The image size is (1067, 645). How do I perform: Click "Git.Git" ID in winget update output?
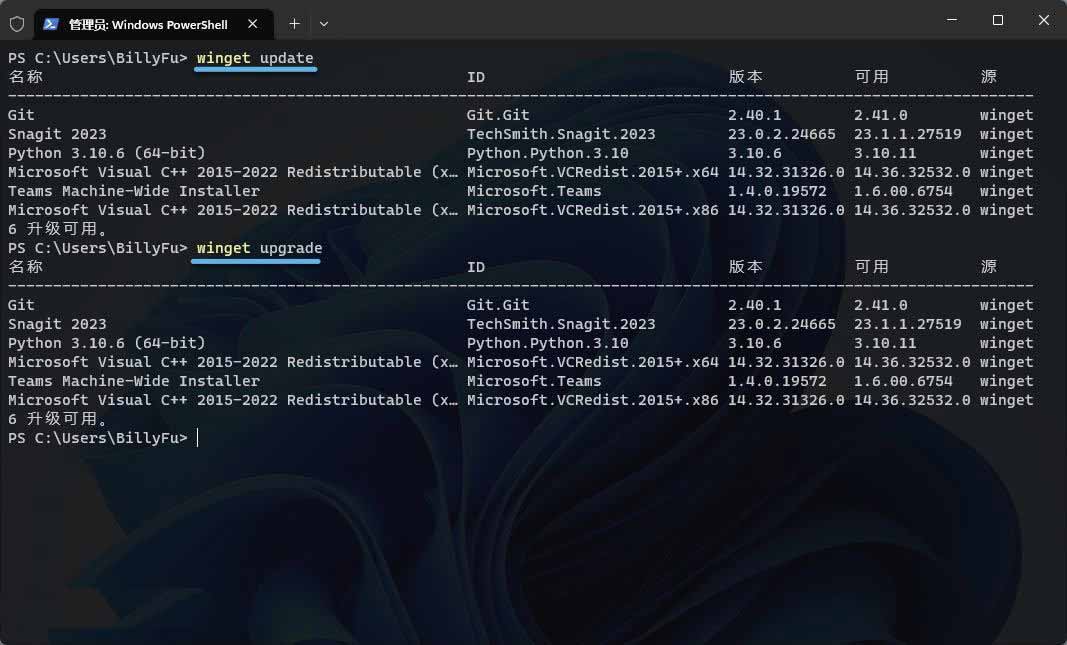tap(498, 115)
